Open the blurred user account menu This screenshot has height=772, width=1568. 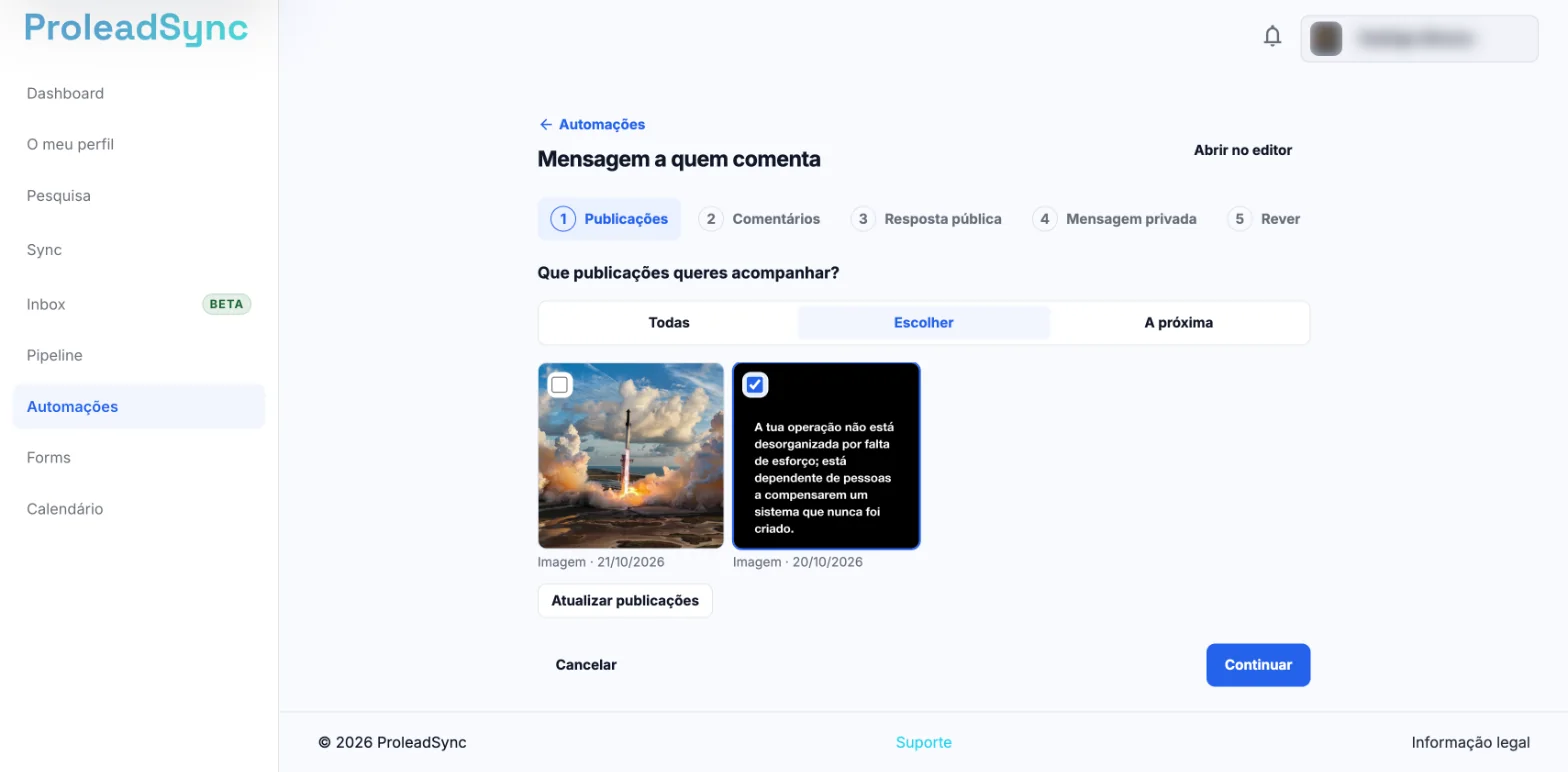[x=1419, y=39]
